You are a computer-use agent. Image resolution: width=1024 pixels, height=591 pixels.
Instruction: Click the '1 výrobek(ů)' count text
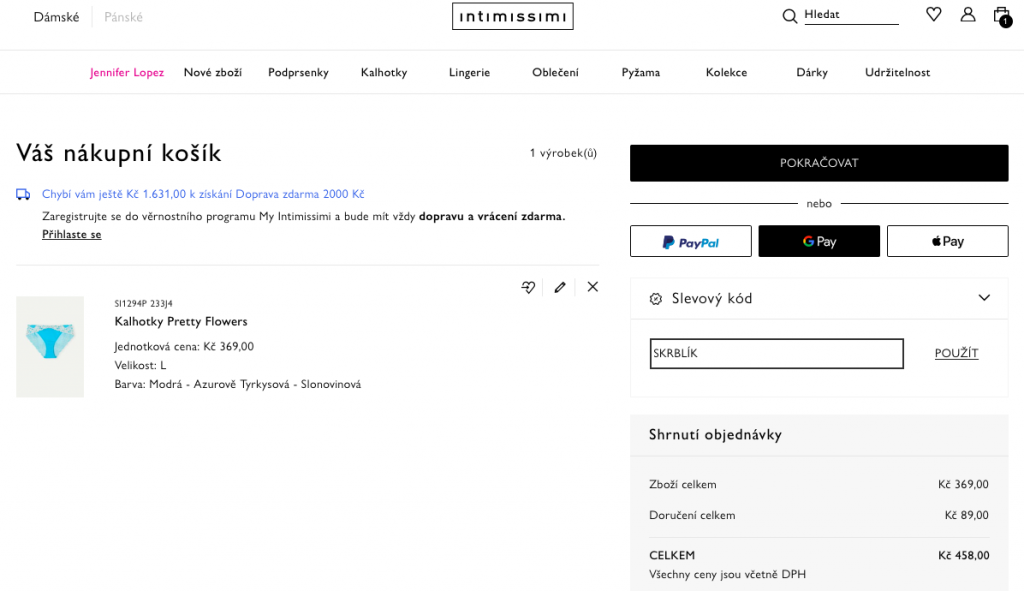pos(563,153)
